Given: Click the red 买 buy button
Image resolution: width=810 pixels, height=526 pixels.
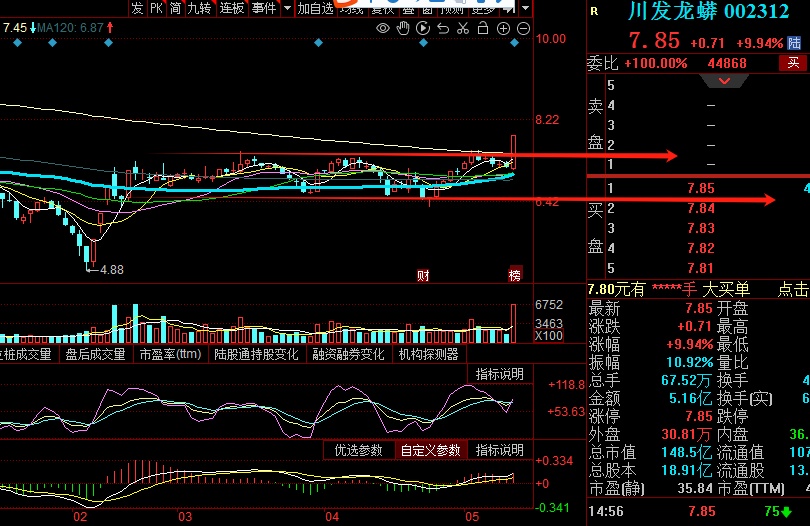Looking at the screenshot, I should (793, 63).
